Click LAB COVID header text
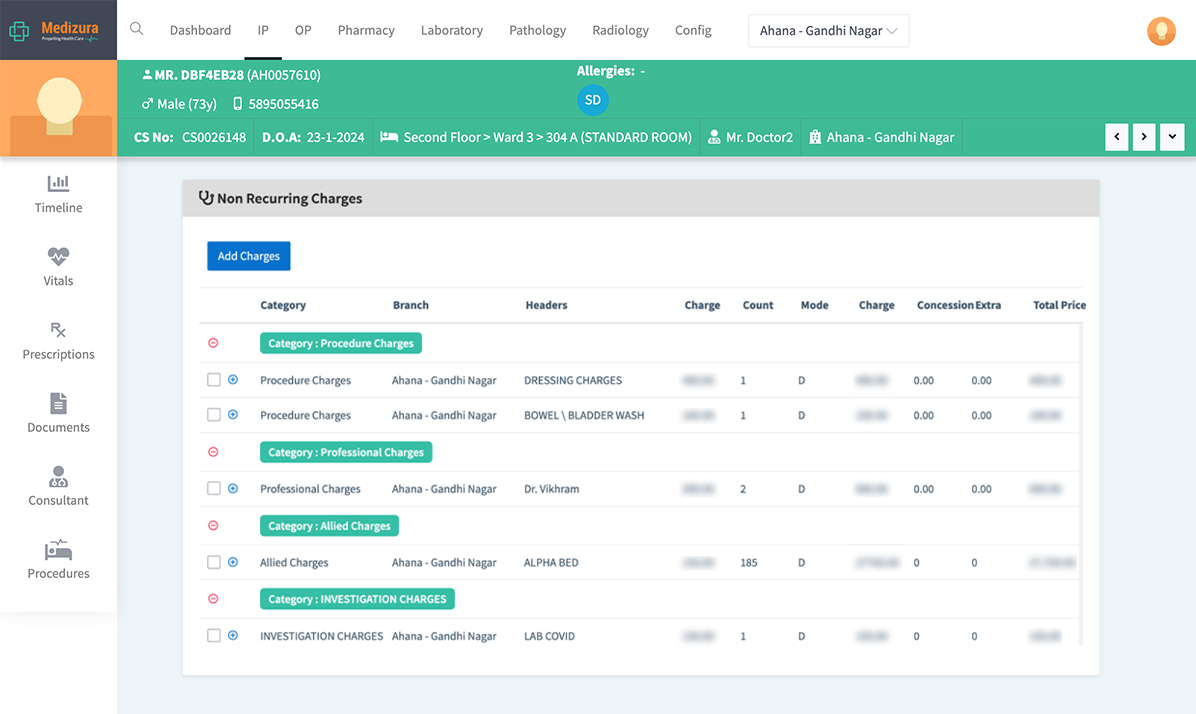The width and height of the screenshot is (1196, 714). coord(549,635)
